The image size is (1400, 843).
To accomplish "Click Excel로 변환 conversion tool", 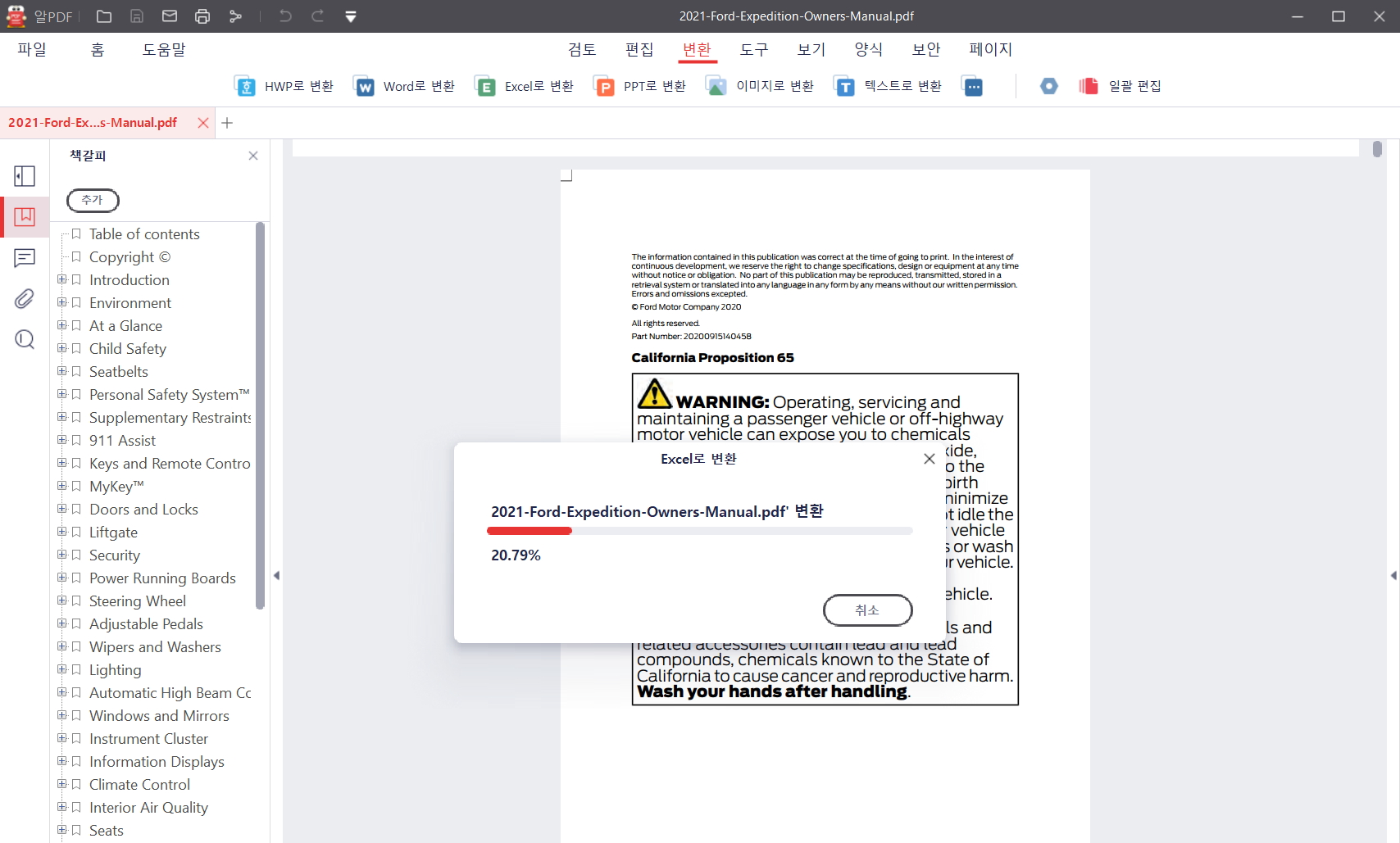I will pyautogui.click(x=525, y=86).
